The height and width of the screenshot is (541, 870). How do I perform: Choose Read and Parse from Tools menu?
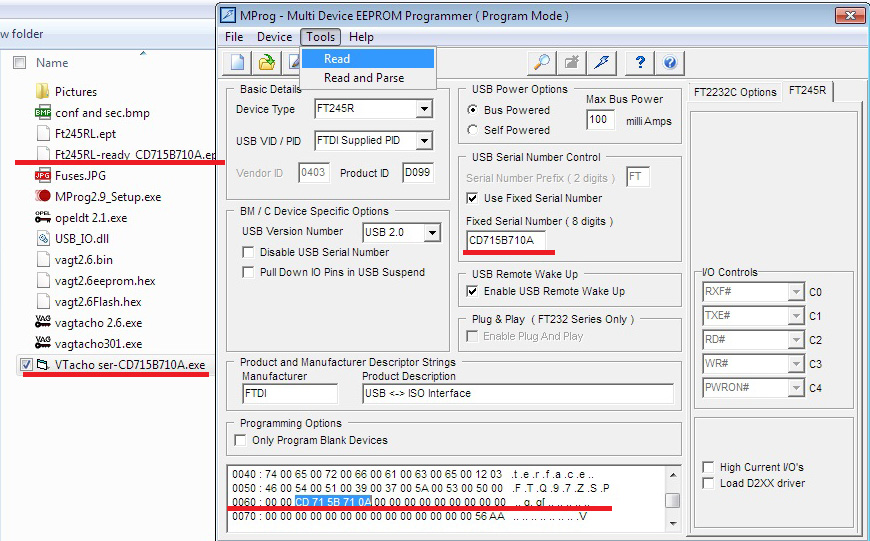point(364,78)
